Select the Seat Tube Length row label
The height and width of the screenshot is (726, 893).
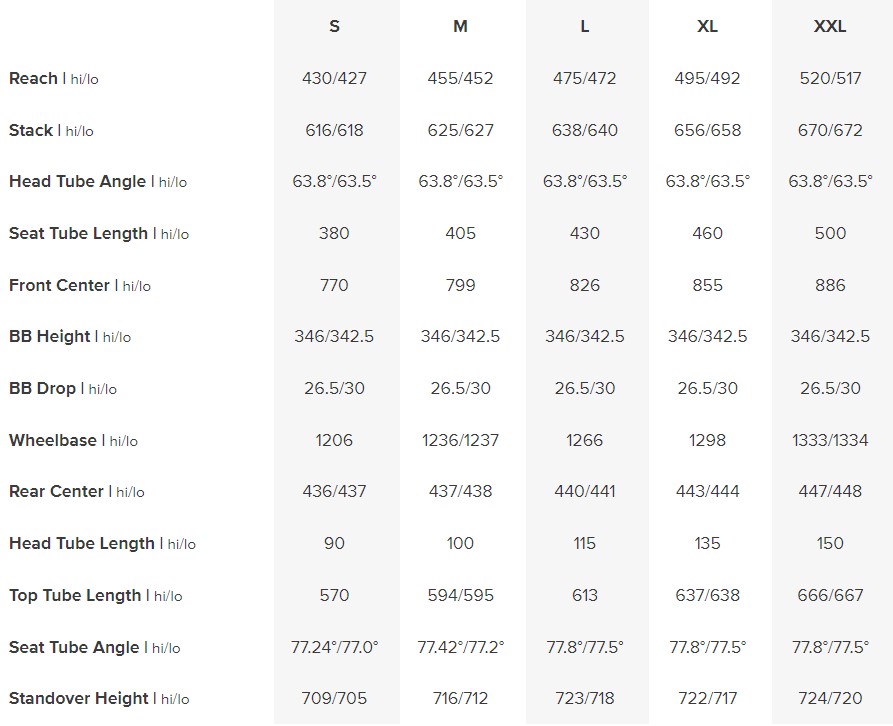[78, 234]
